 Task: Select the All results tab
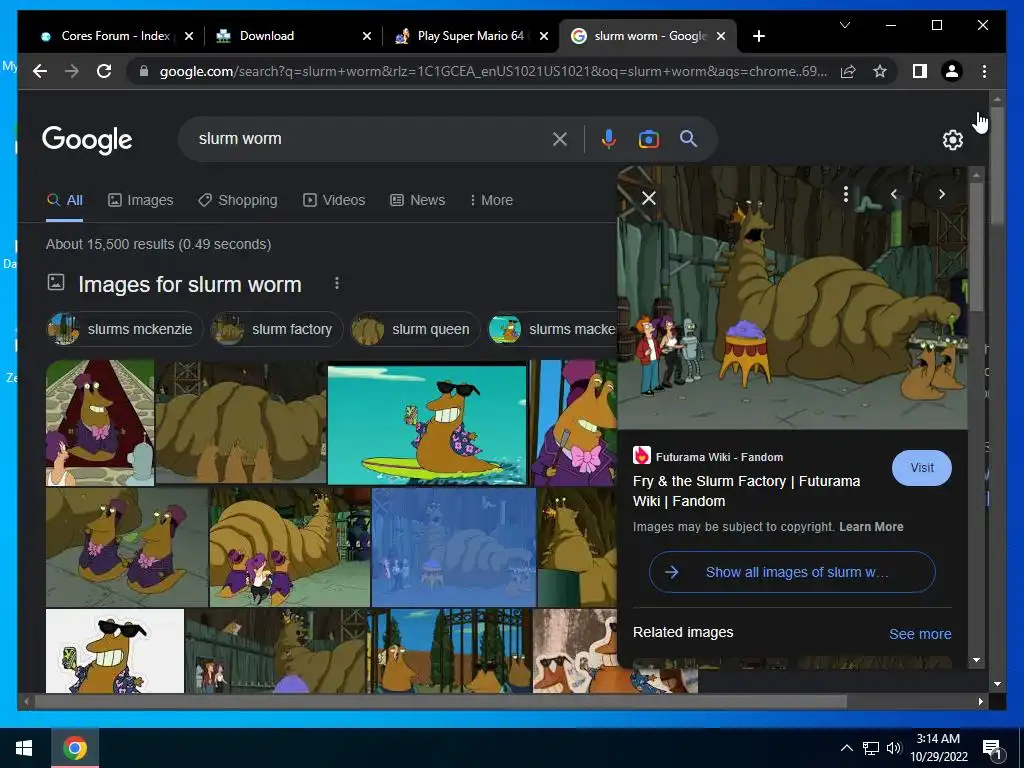pos(65,200)
